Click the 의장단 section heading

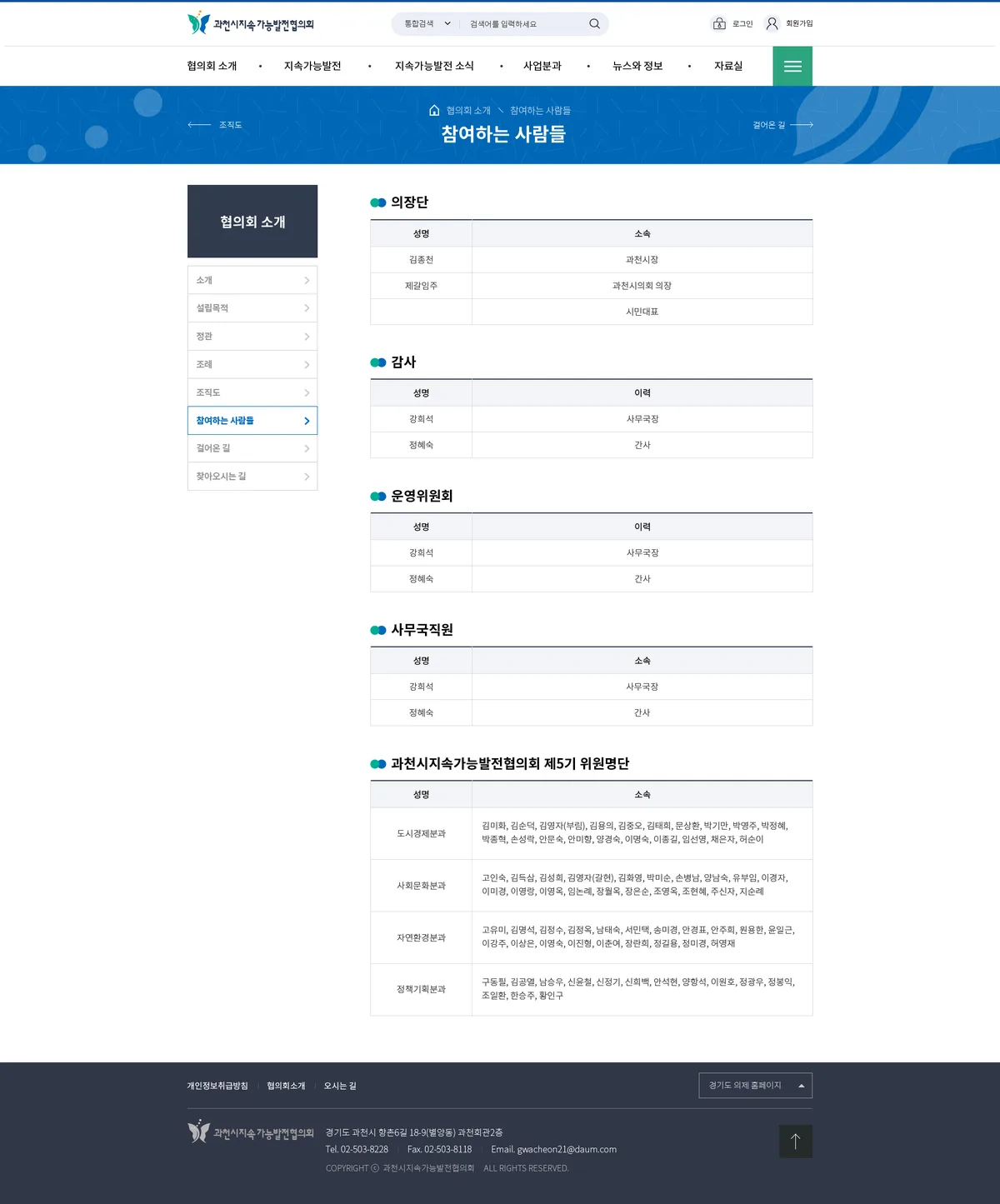click(409, 202)
